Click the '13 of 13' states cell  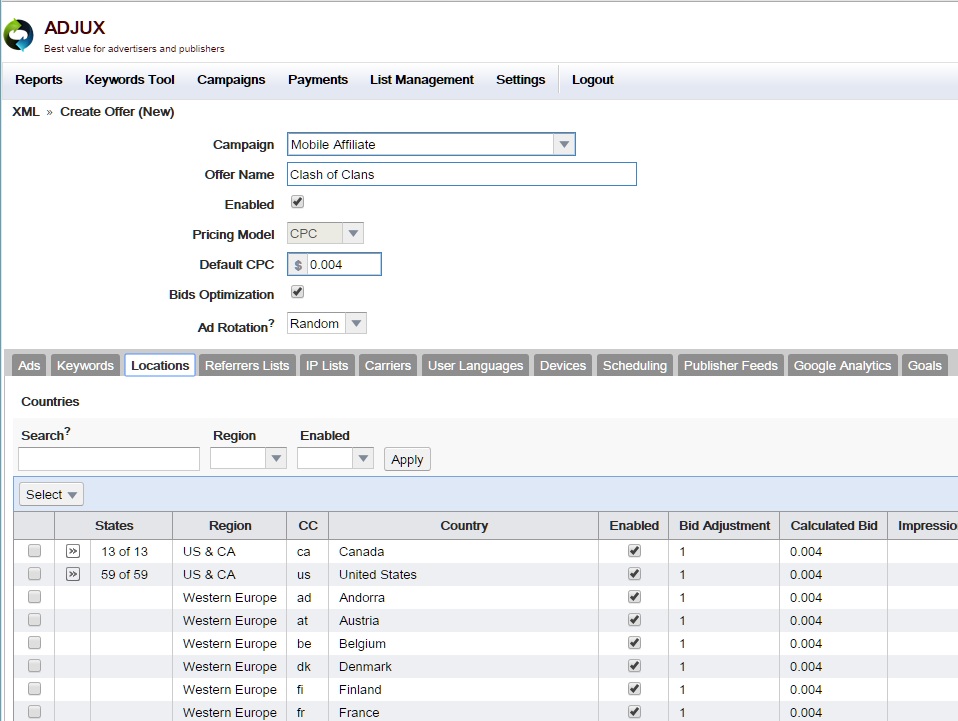(x=125, y=552)
